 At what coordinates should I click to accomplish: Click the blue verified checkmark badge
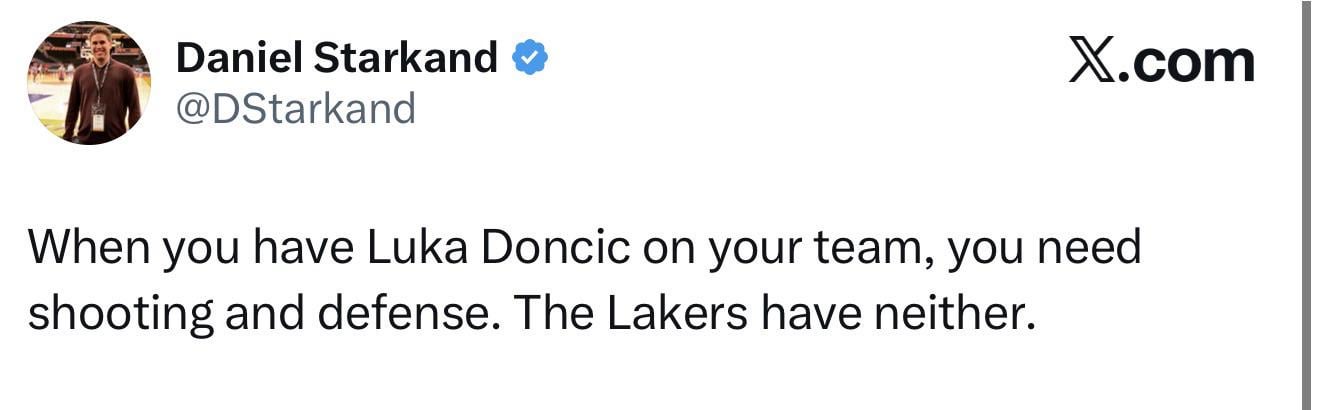coord(529,60)
